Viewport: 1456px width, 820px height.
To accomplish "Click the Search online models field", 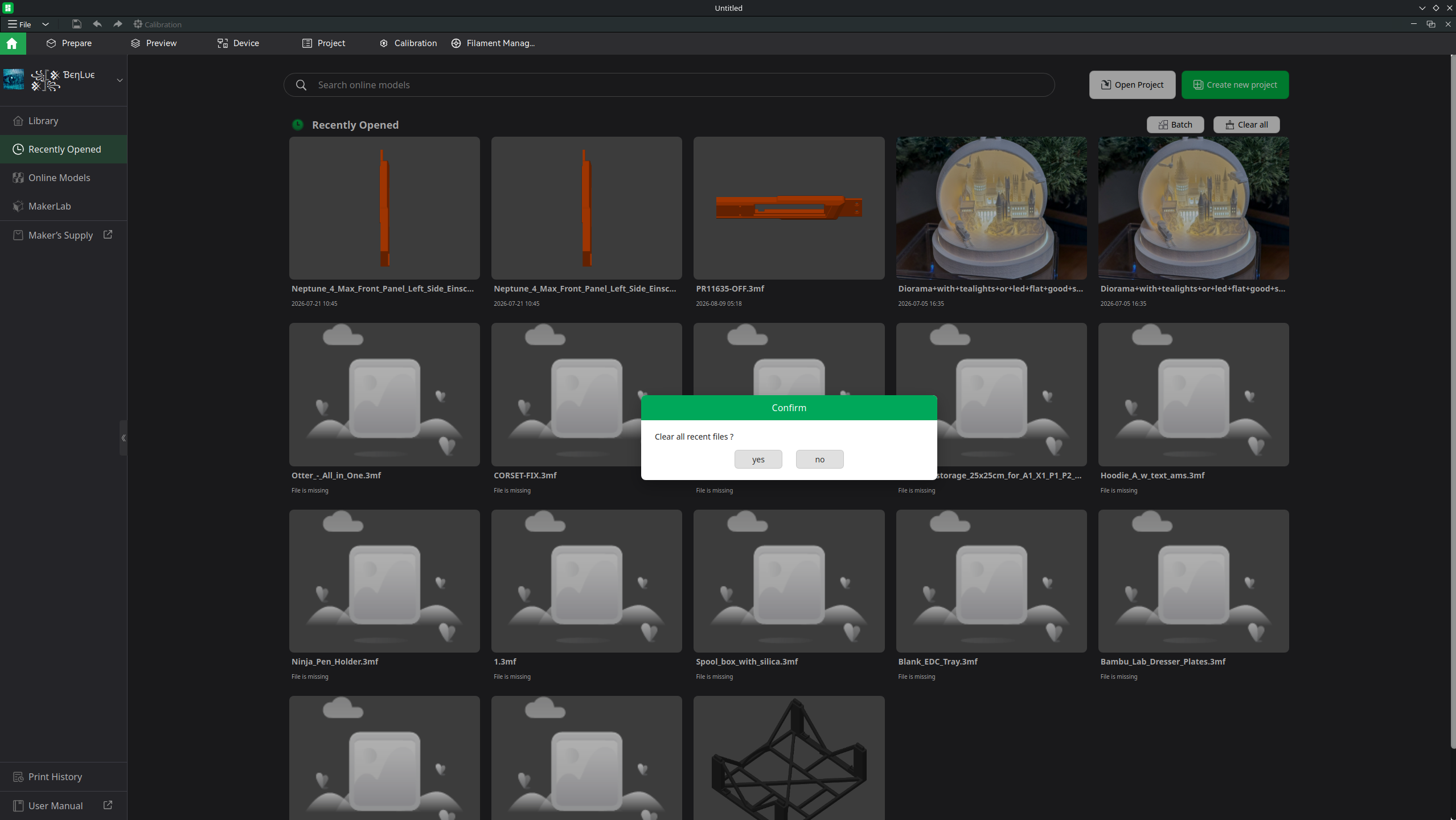I will (x=669, y=85).
